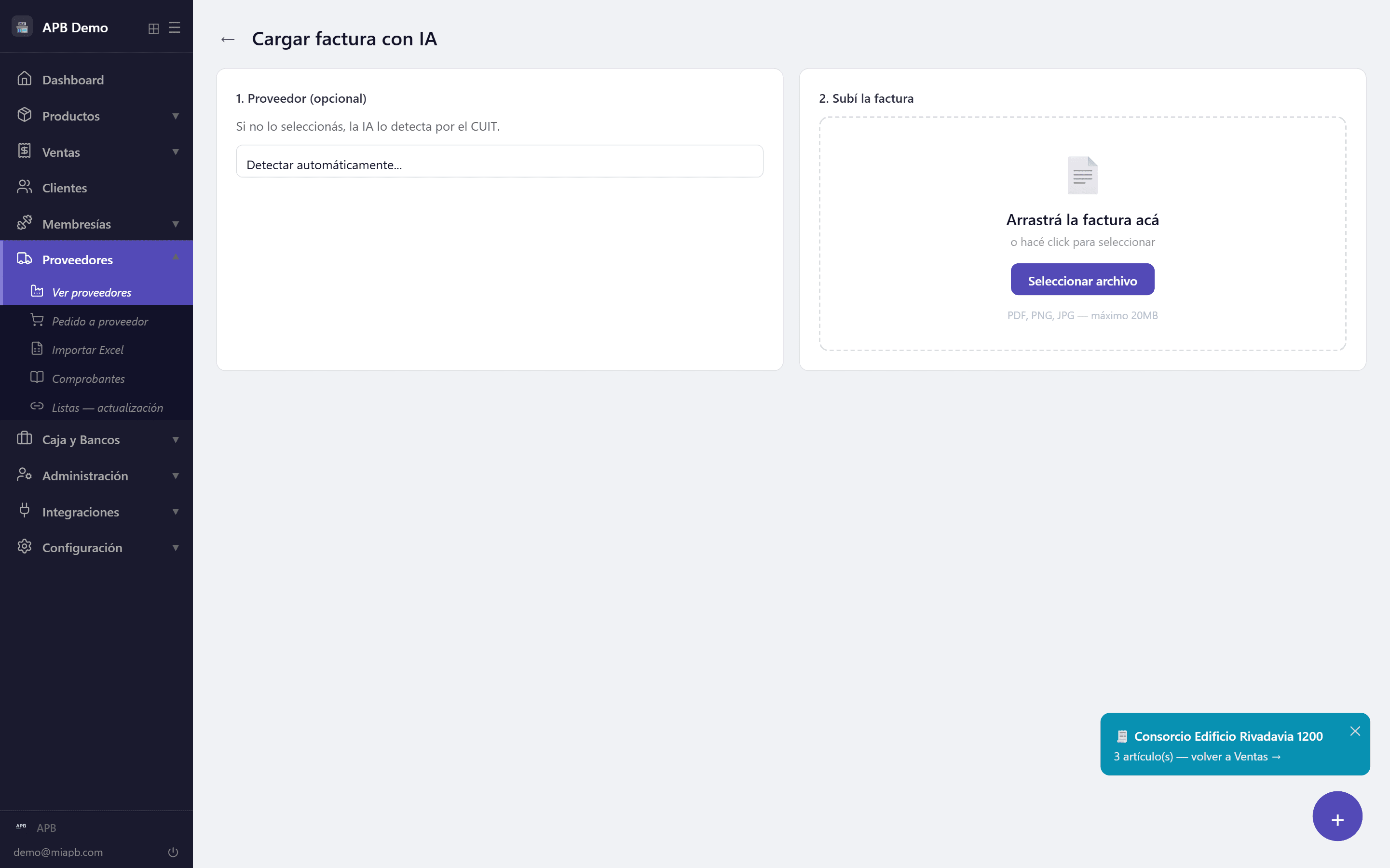
Task: Click the Membresías dumbbell icon
Action: (x=24, y=223)
